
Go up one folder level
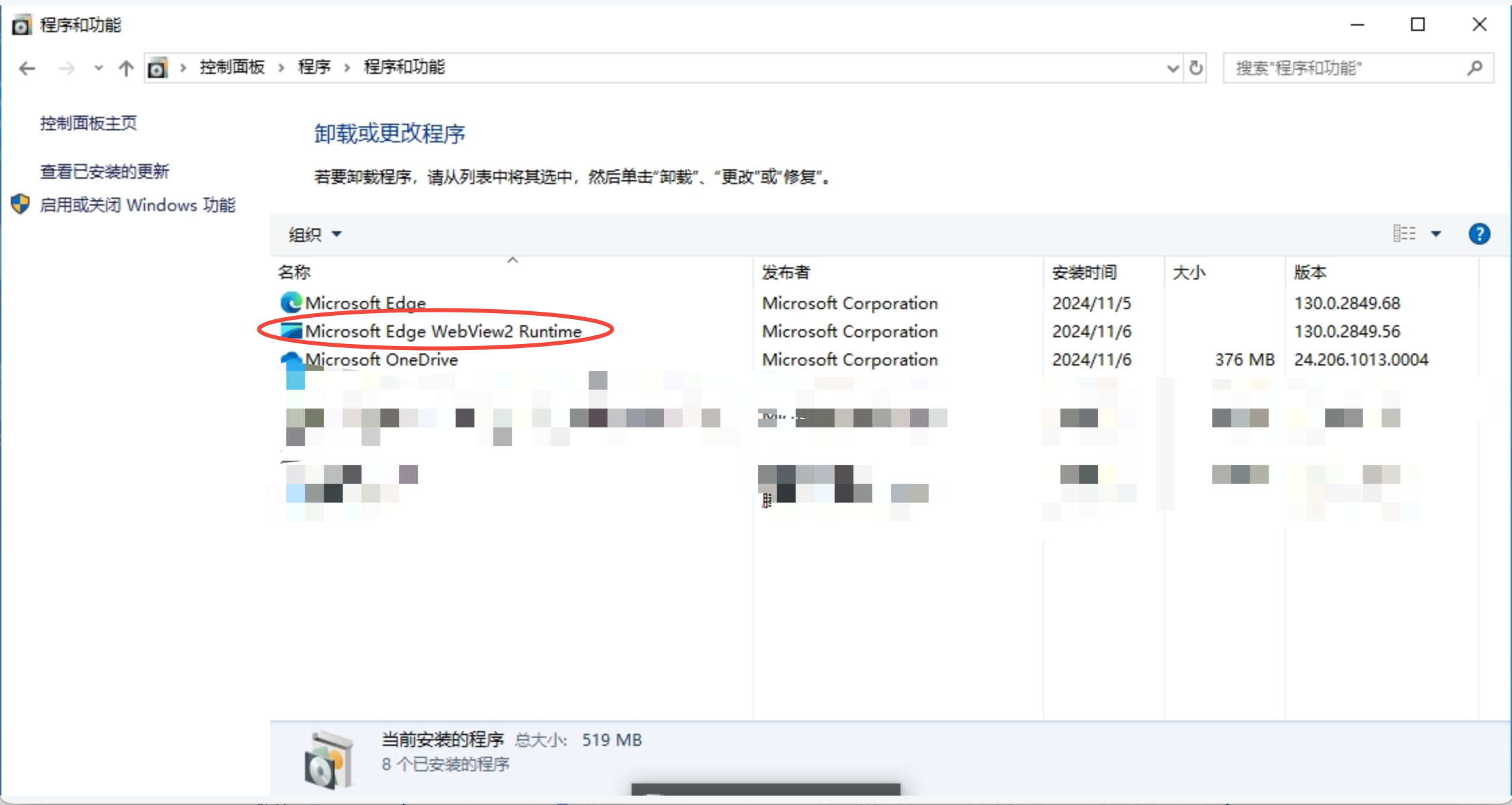pos(126,68)
